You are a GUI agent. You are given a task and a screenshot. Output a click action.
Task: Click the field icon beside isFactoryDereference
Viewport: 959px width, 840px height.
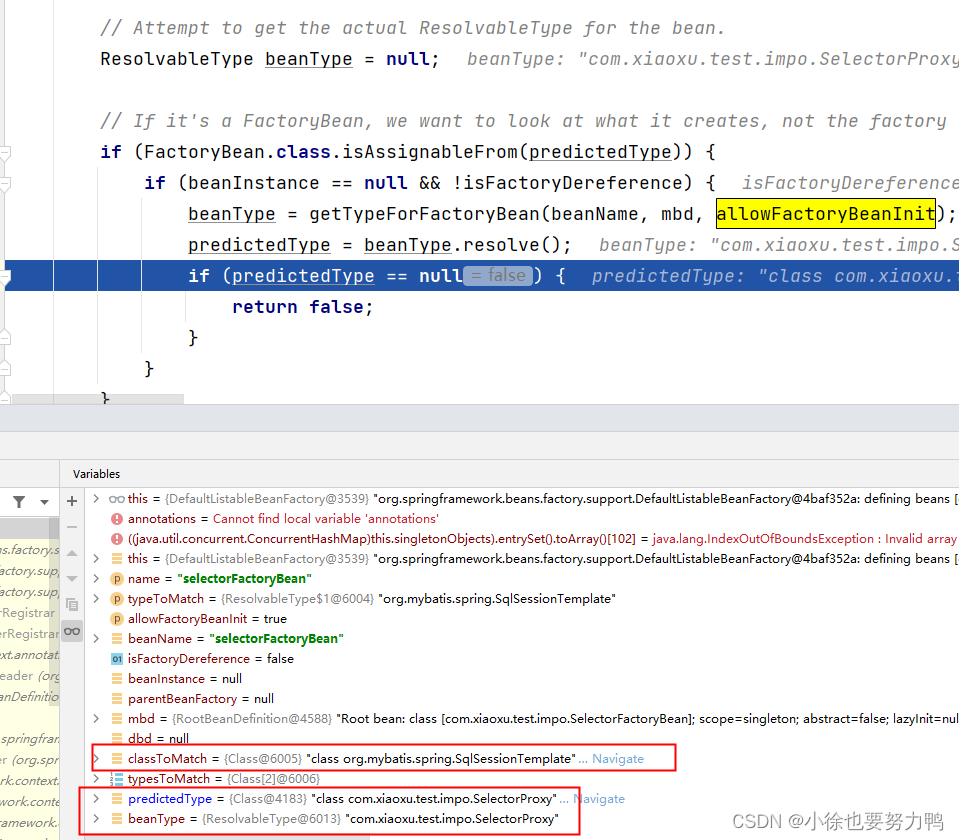[116, 659]
